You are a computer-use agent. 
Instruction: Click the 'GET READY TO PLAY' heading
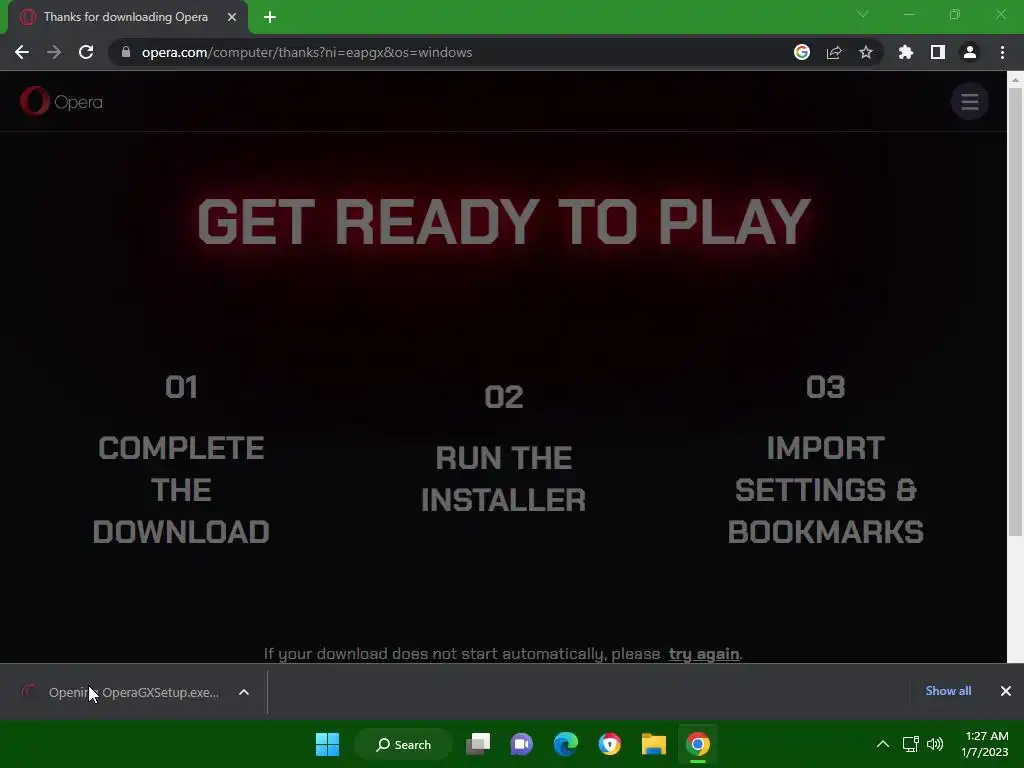[504, 222]
